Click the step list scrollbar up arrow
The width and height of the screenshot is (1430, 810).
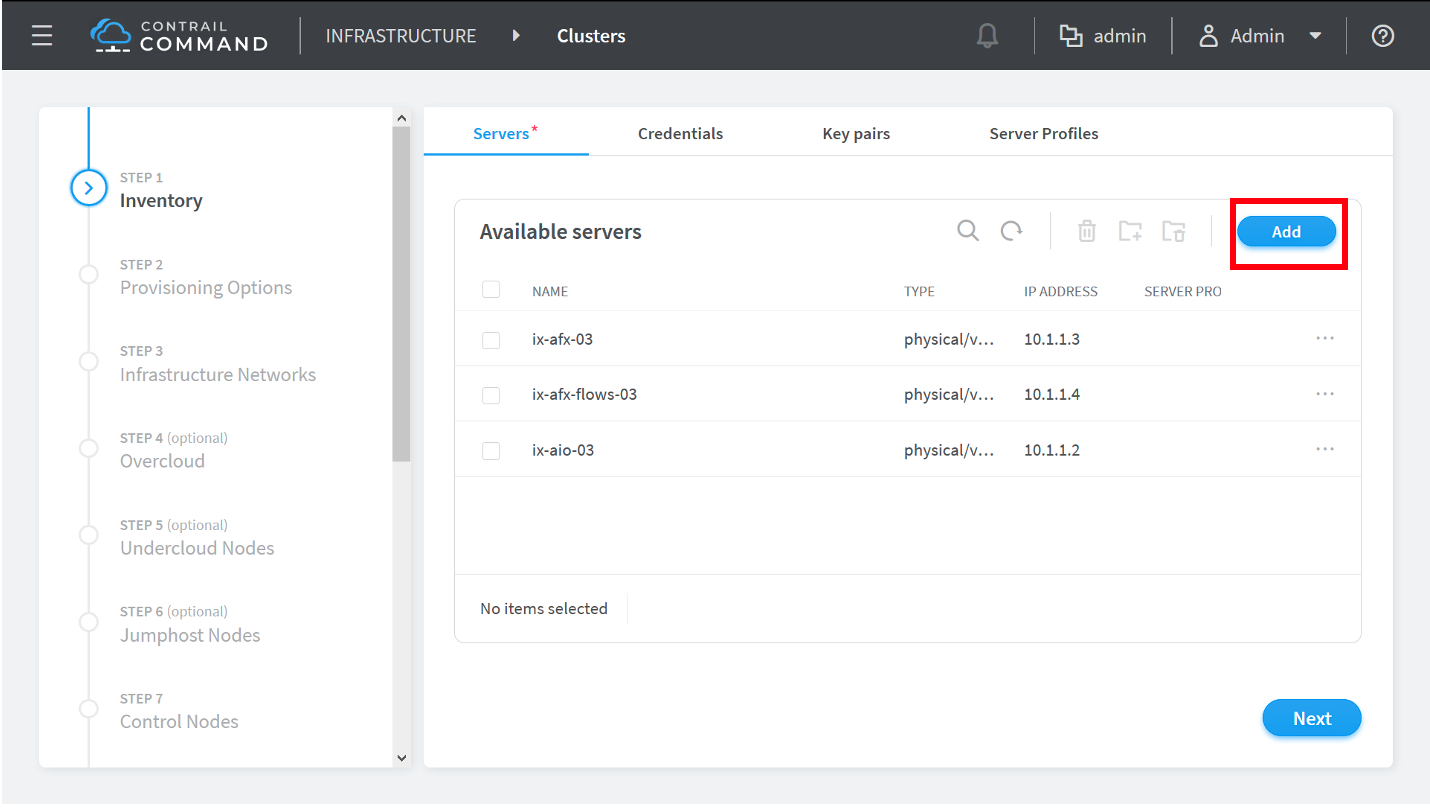point(402,118)
